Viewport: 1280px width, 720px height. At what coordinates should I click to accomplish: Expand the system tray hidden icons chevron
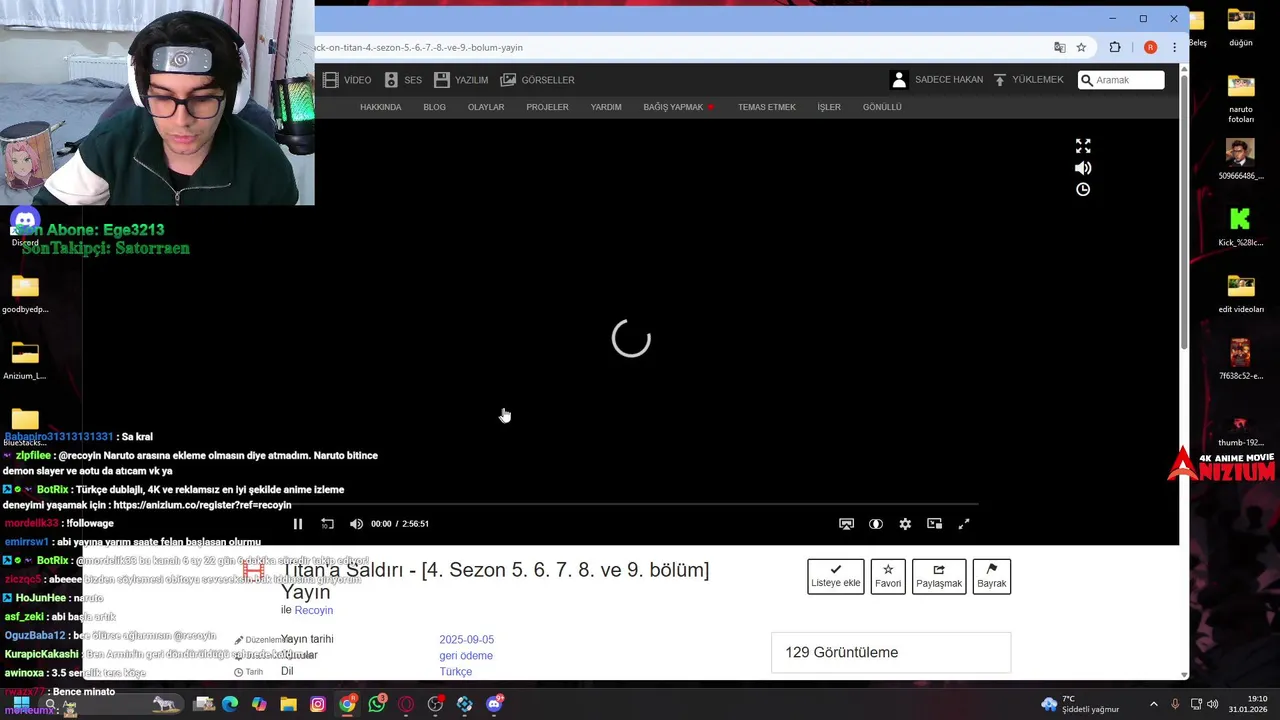tap(1153, 704)
